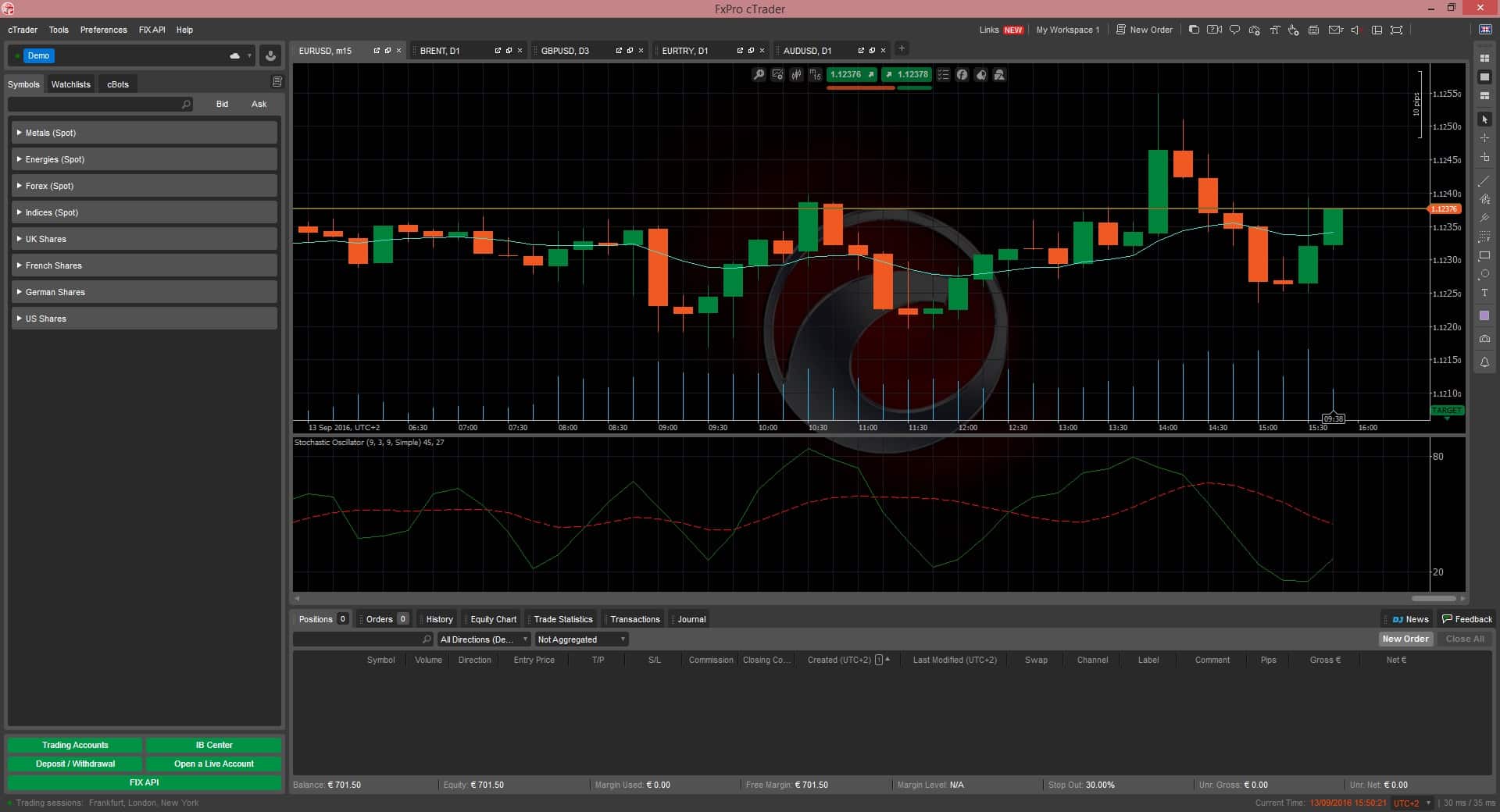
Task: Select the cursor pointer tool
Action: (1484, 119)
